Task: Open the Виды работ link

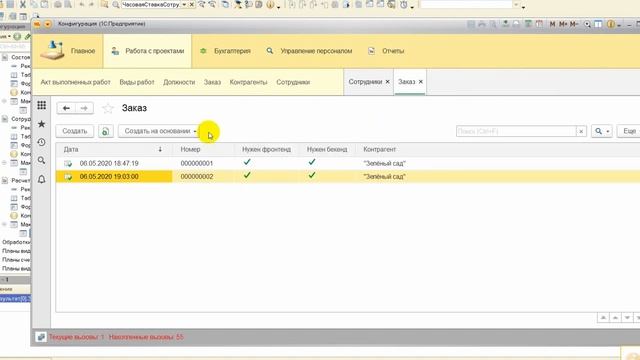Action: (x=137, y=82)
